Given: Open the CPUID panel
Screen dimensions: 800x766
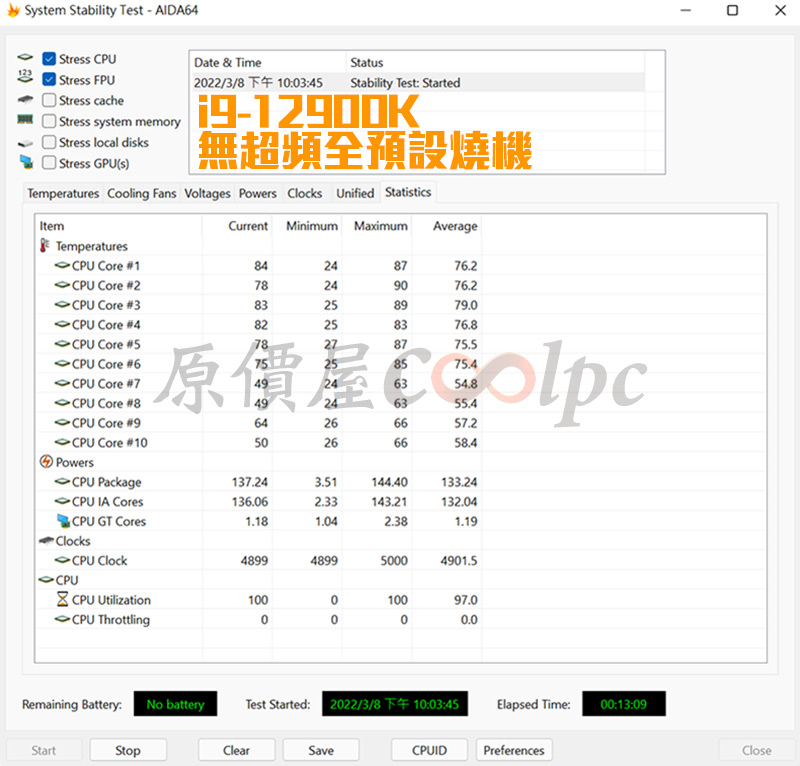Looking at the screenshot, I should [x=429, y=750].
